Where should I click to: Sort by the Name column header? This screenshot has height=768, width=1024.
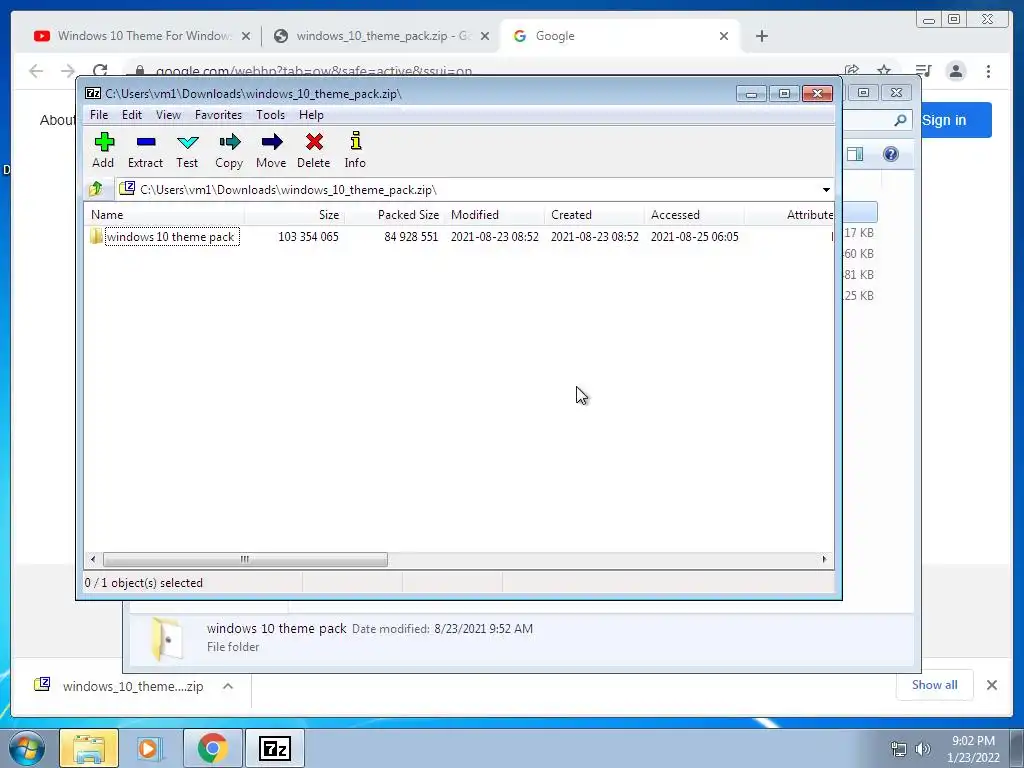pyautogui.click(x=165, y=215)
